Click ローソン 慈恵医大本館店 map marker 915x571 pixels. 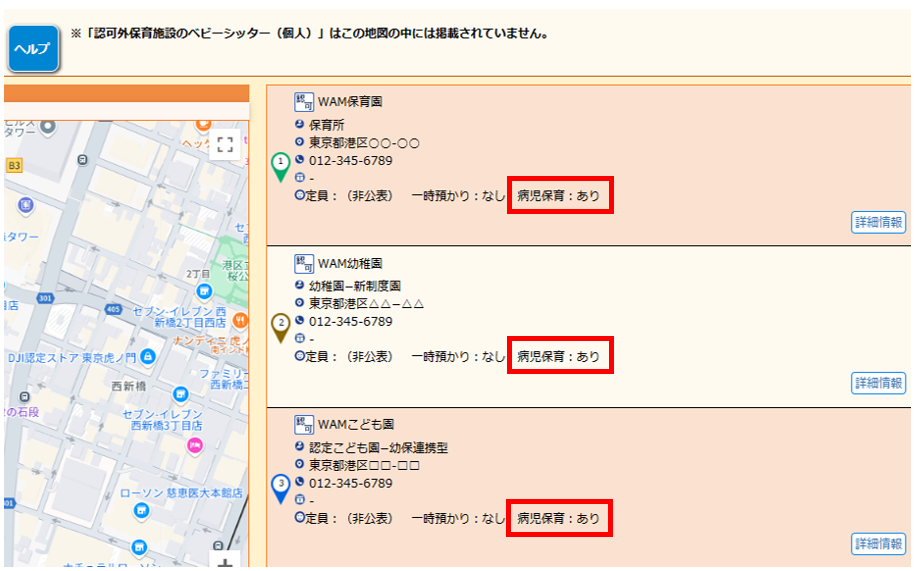tap(142, 511)
